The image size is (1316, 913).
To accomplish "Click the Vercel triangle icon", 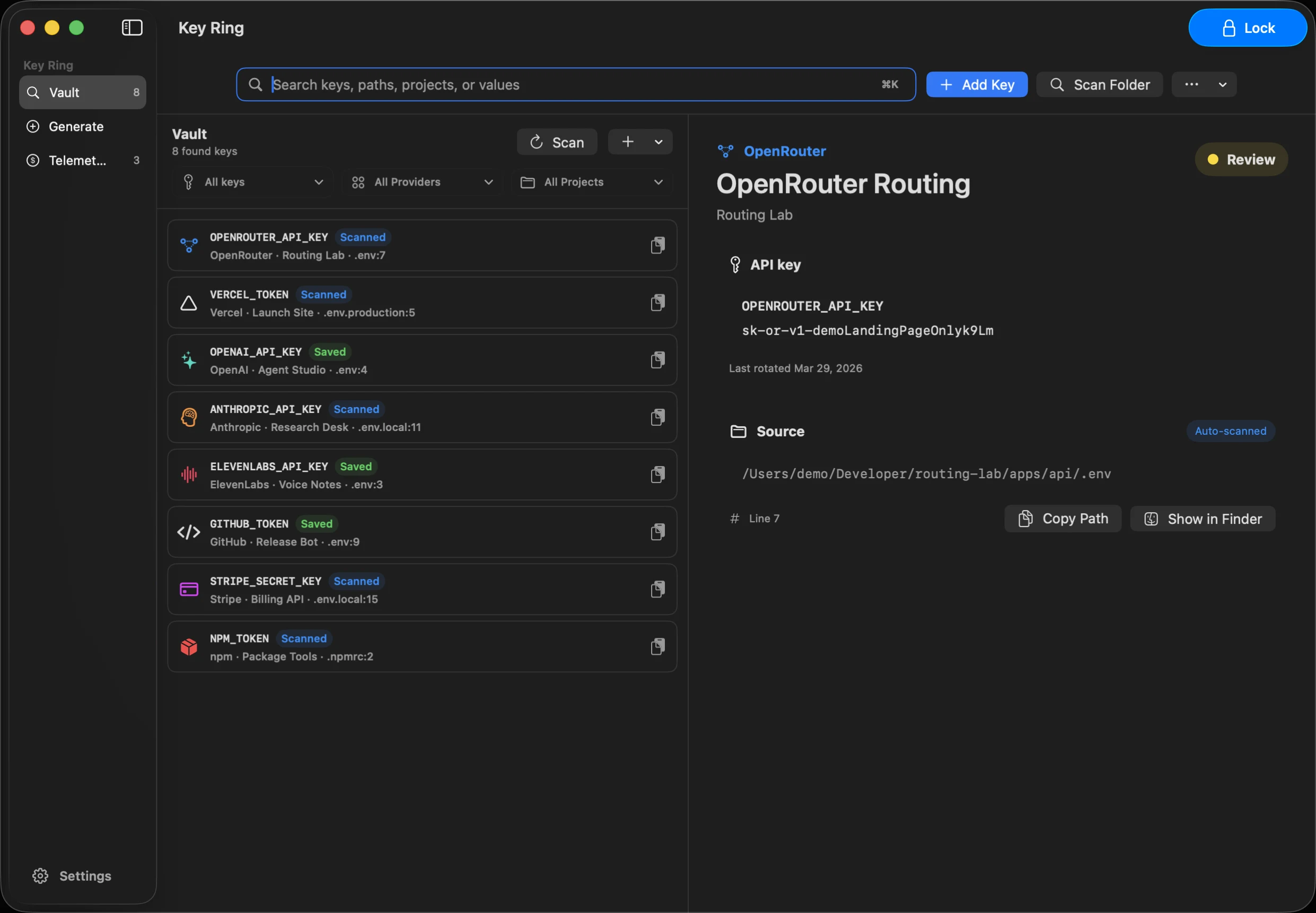I will (x=189, y=303).
